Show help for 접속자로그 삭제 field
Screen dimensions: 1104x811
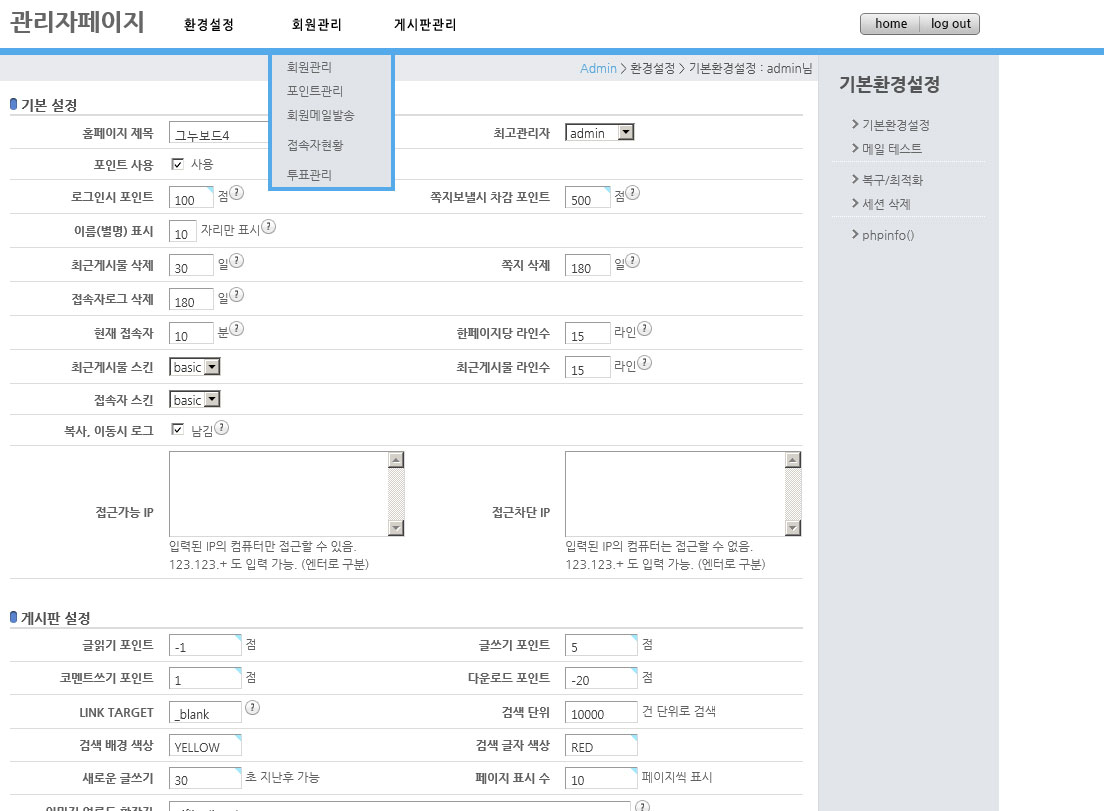tap(236, 295)
